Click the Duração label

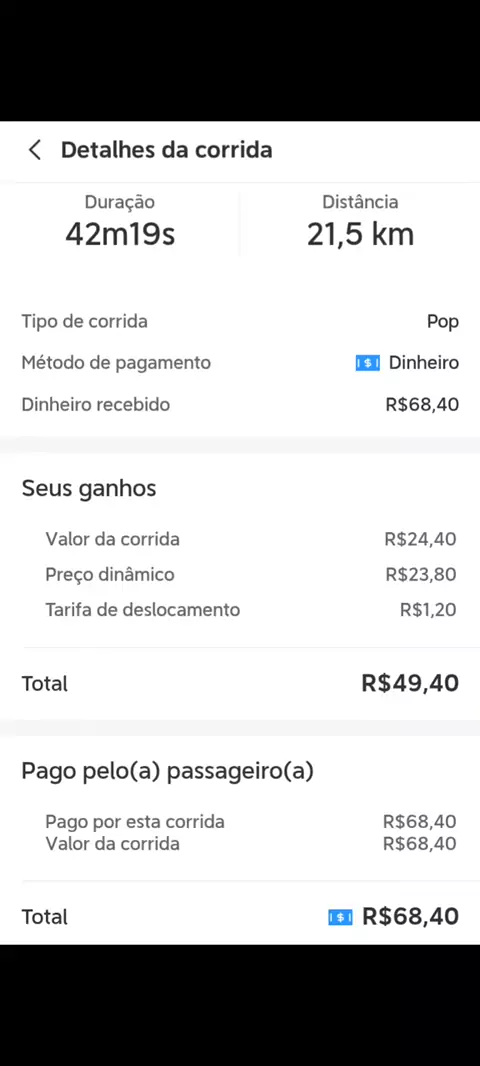click(120, 202)
